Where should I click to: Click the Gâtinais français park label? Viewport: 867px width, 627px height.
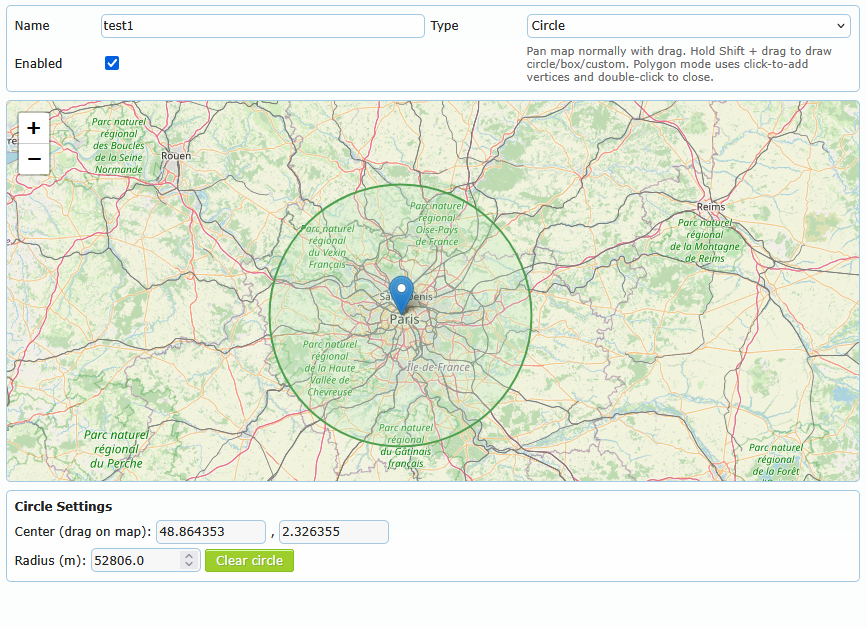405,446
